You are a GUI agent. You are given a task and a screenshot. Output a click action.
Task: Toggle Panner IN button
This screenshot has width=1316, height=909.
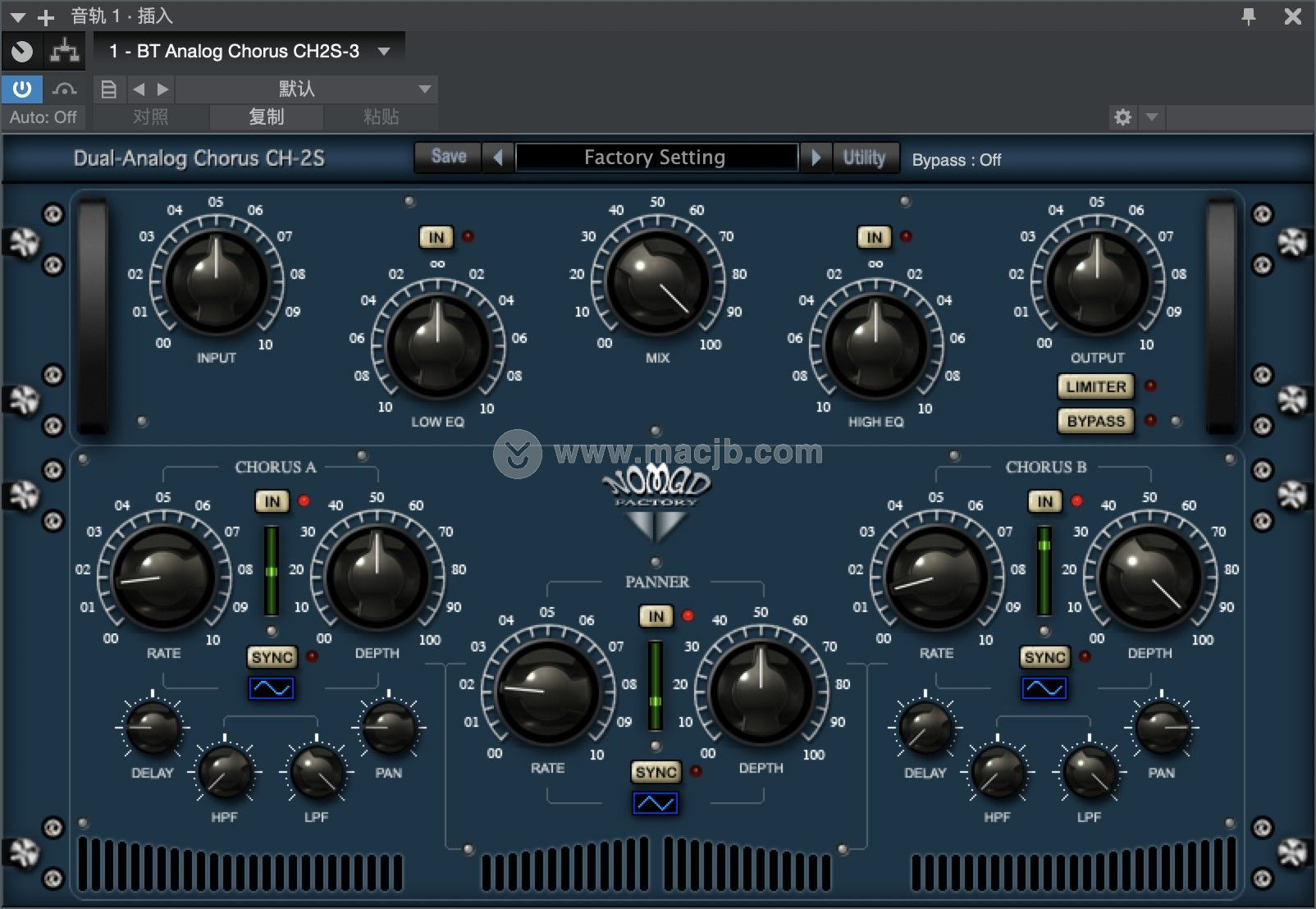[656, 616]
